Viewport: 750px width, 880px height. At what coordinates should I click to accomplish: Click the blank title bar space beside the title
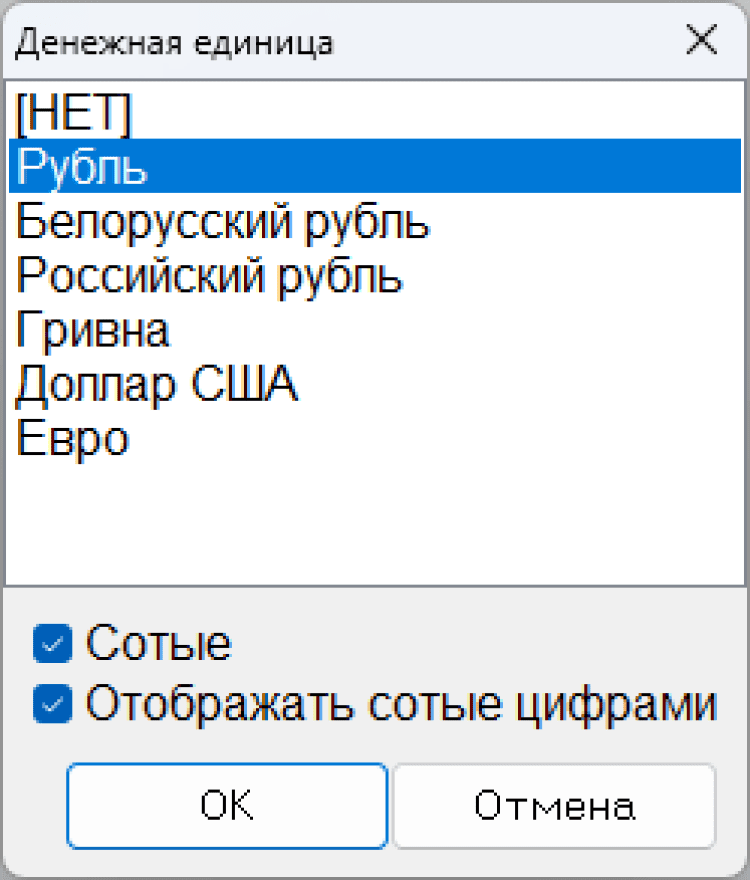(x=500, y=43)
